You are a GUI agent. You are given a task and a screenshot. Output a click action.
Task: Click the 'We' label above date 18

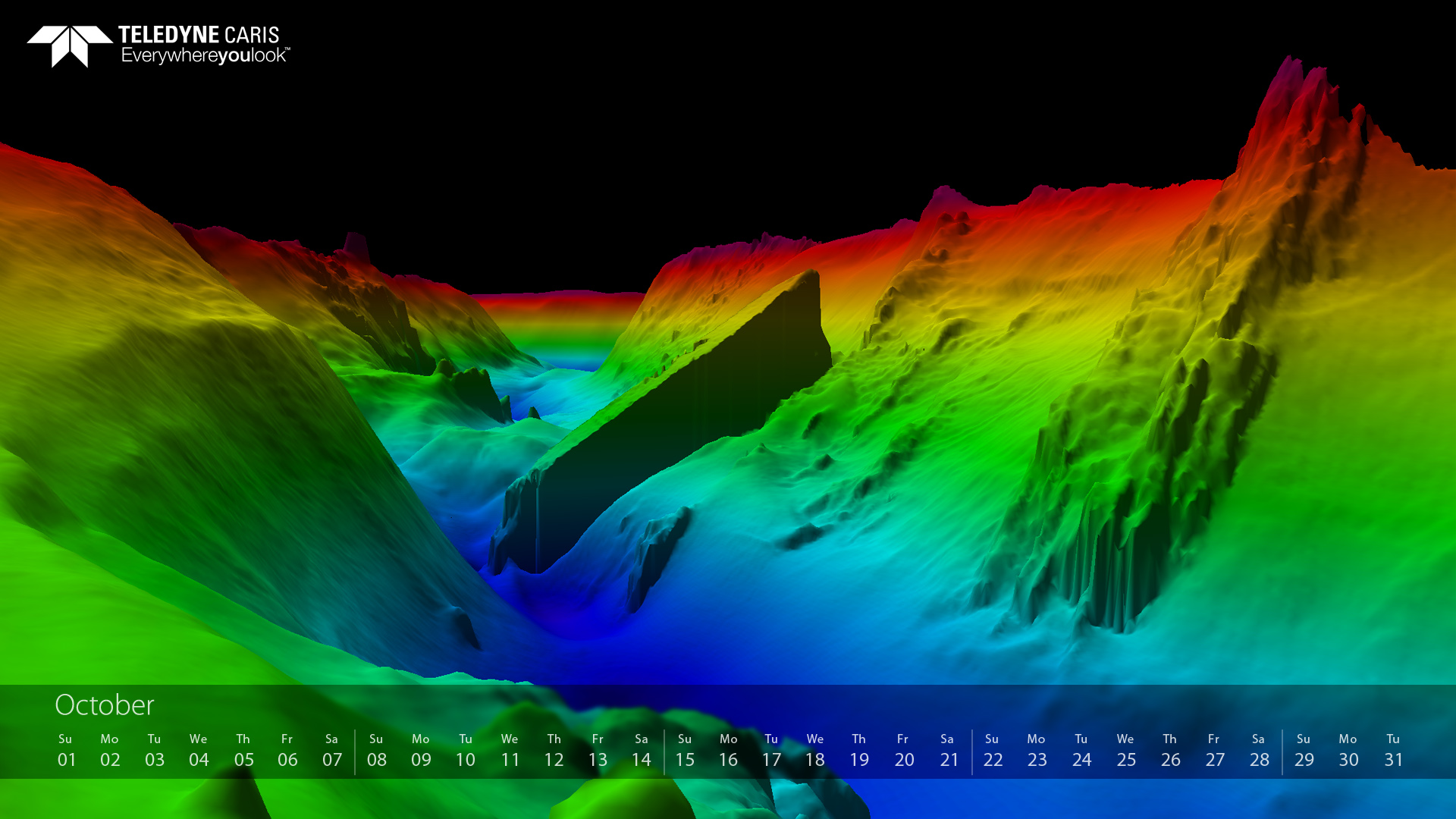[815, 739]
